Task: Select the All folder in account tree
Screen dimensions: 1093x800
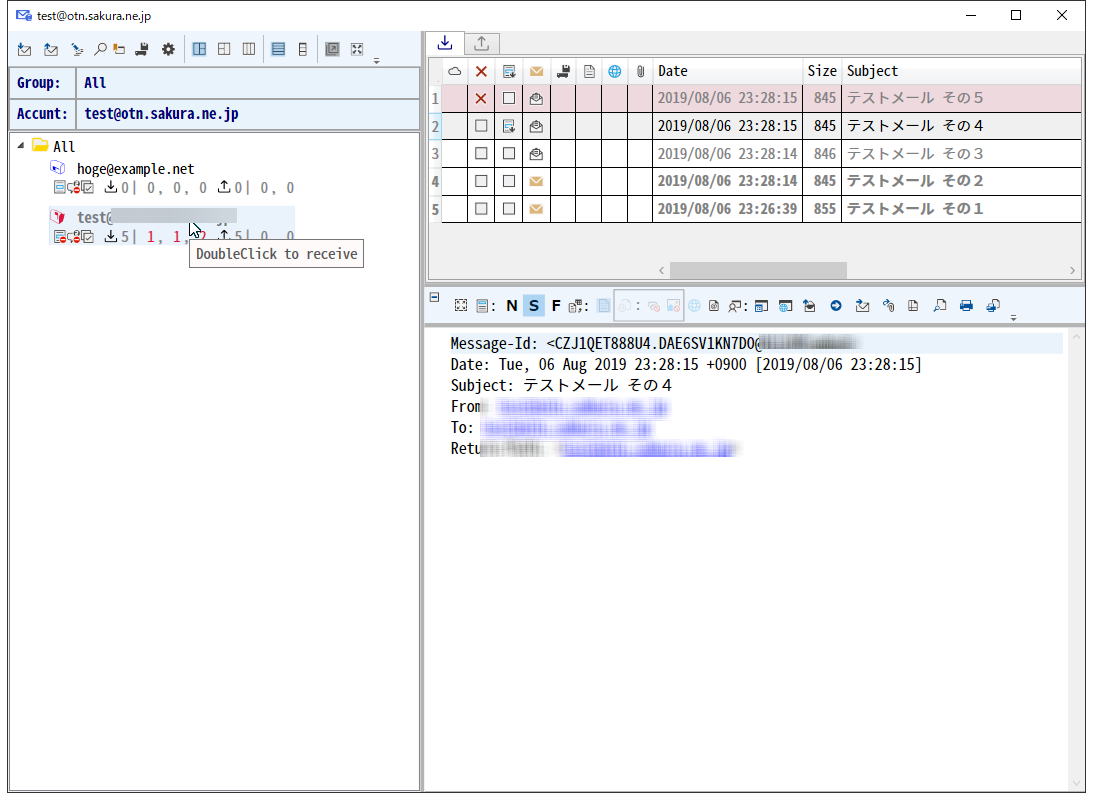Action: pyautogui.click(x=63, y=146)
